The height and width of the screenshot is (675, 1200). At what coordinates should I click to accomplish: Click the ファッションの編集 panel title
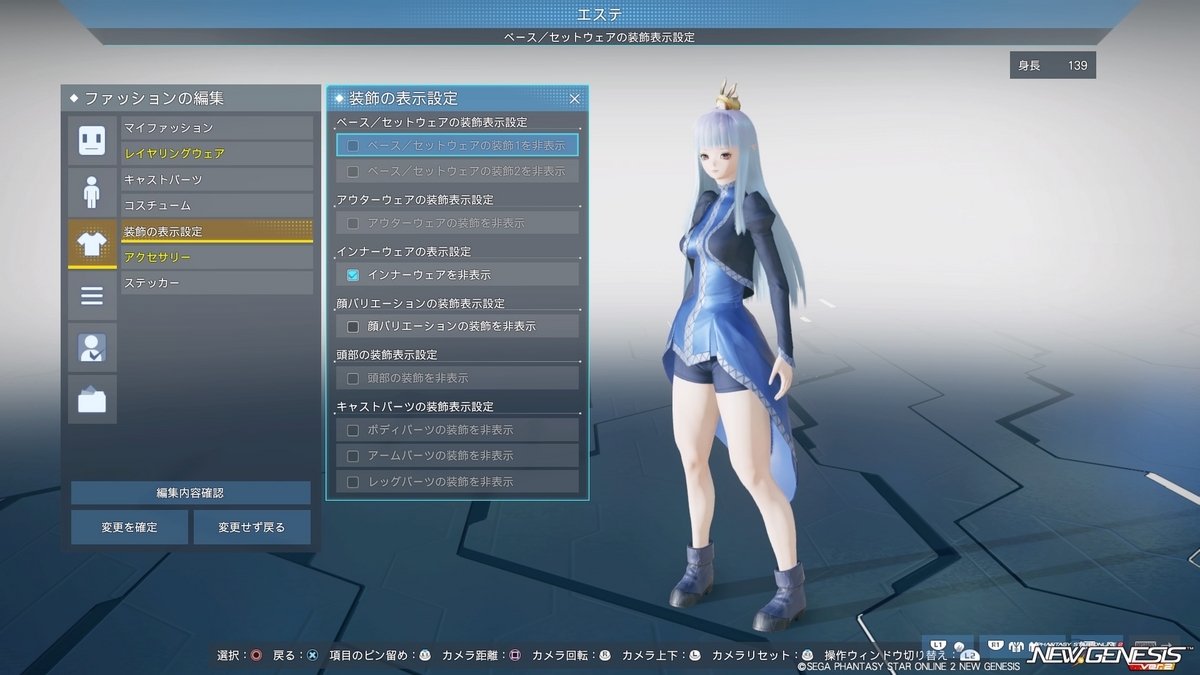click(x=154, y=99)
